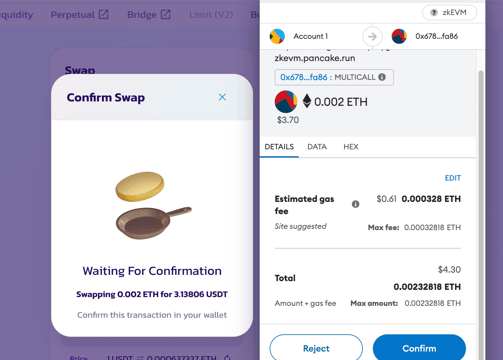503x360 pixels.
Task: Select the DETAILS tab
Action: pyautogui.click(x=279, y=147)
